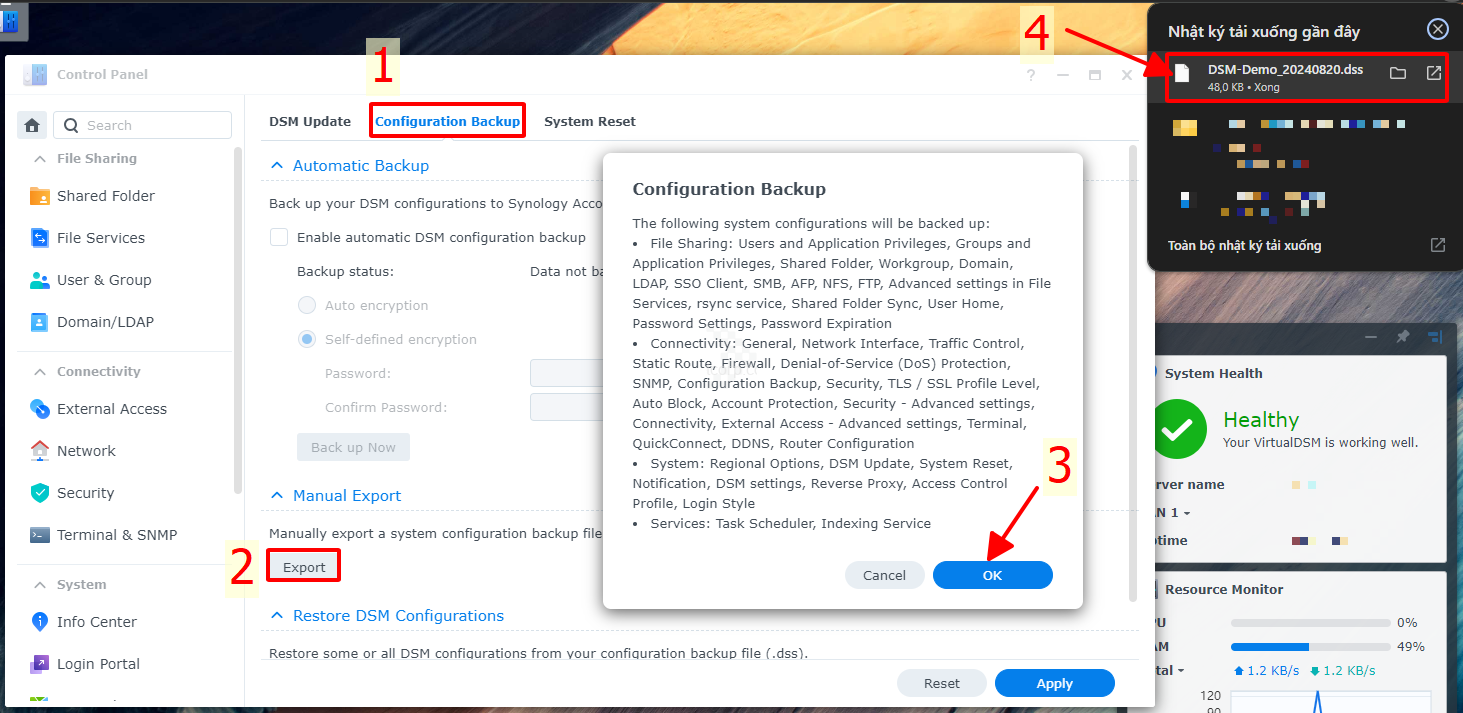Switch to the System Reset tab
Image resolution: width=1463 pixels, height=713 pixels.
click(590, 121)
